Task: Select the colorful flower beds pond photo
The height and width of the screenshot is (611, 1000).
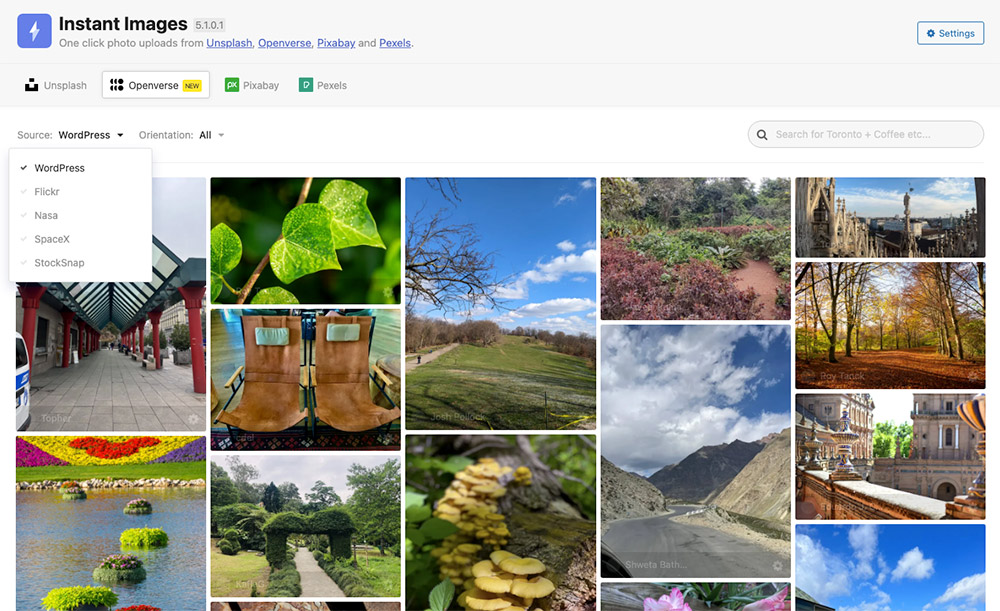Action: click(x=111, y=524)
